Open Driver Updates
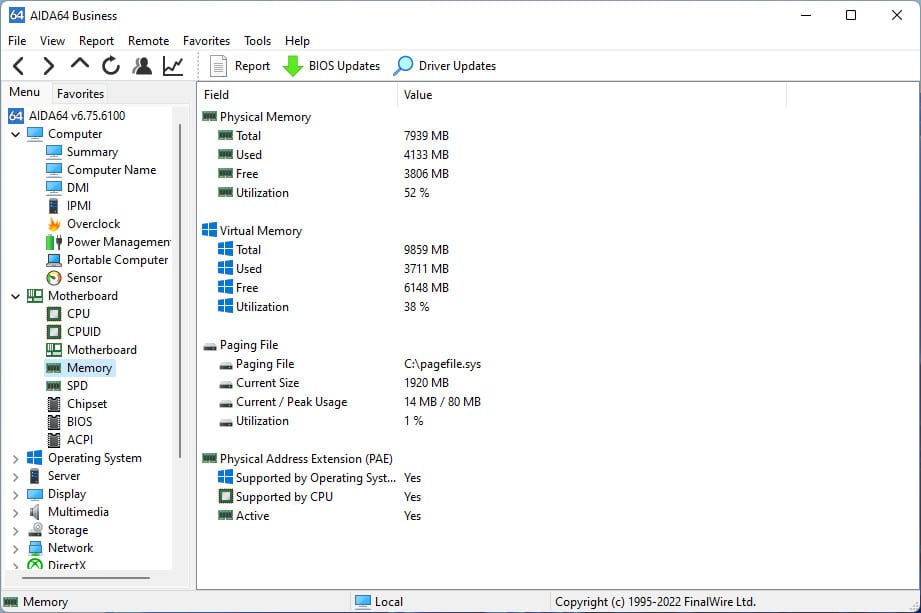The height and width of the screenshot is (613, 921). coord(445,66)
